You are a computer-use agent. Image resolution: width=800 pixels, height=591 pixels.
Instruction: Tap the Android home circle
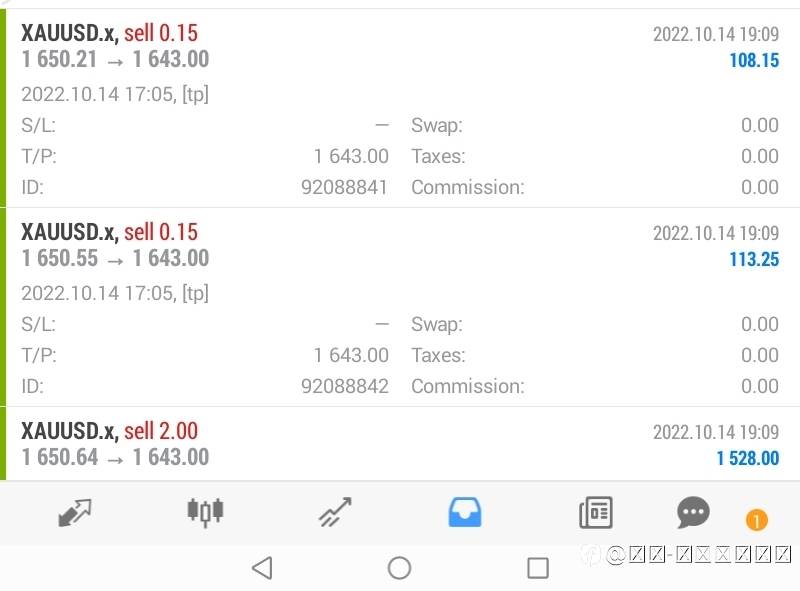coord(399,568)
